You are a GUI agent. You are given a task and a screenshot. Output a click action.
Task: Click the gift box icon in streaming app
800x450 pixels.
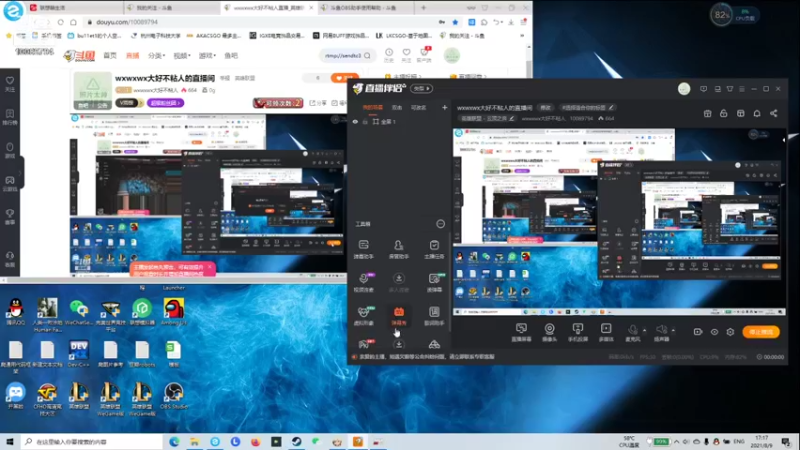coord(707,113)
